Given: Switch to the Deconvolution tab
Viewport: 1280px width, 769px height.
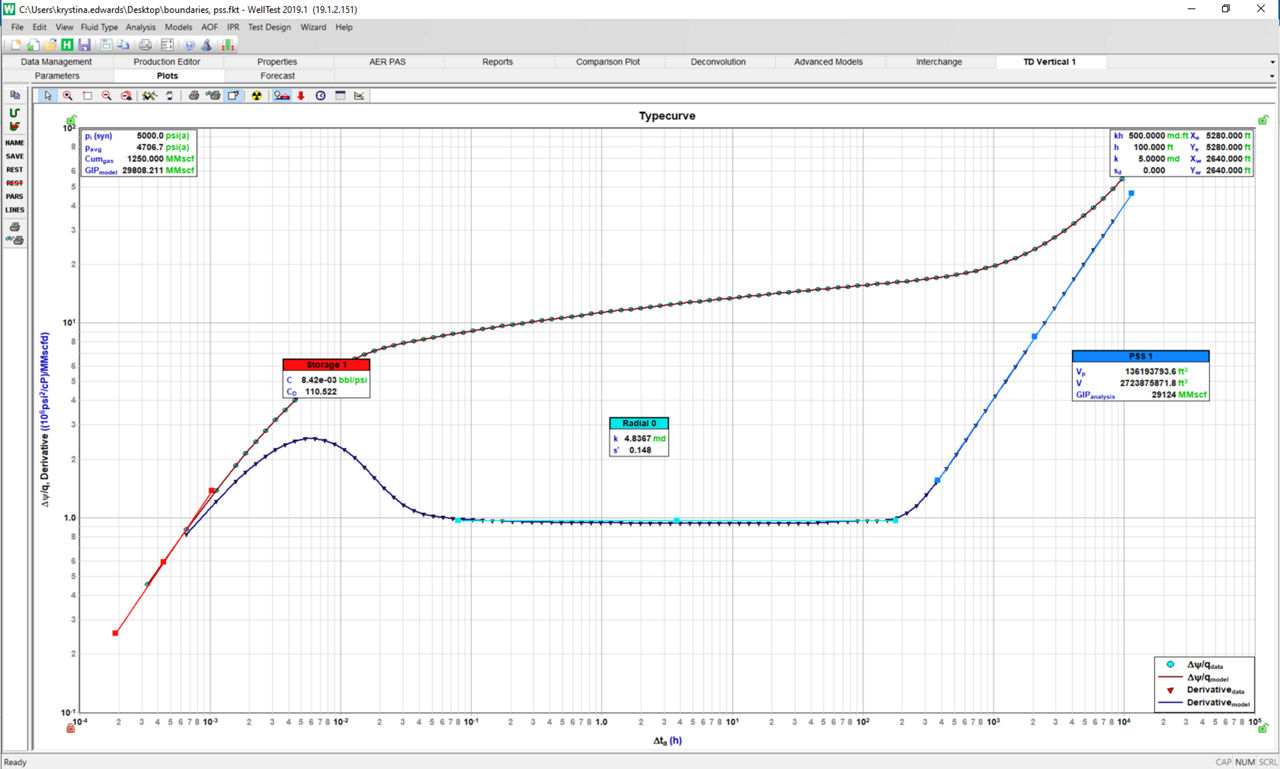Looking at the screenshot, I should (718, 62).
